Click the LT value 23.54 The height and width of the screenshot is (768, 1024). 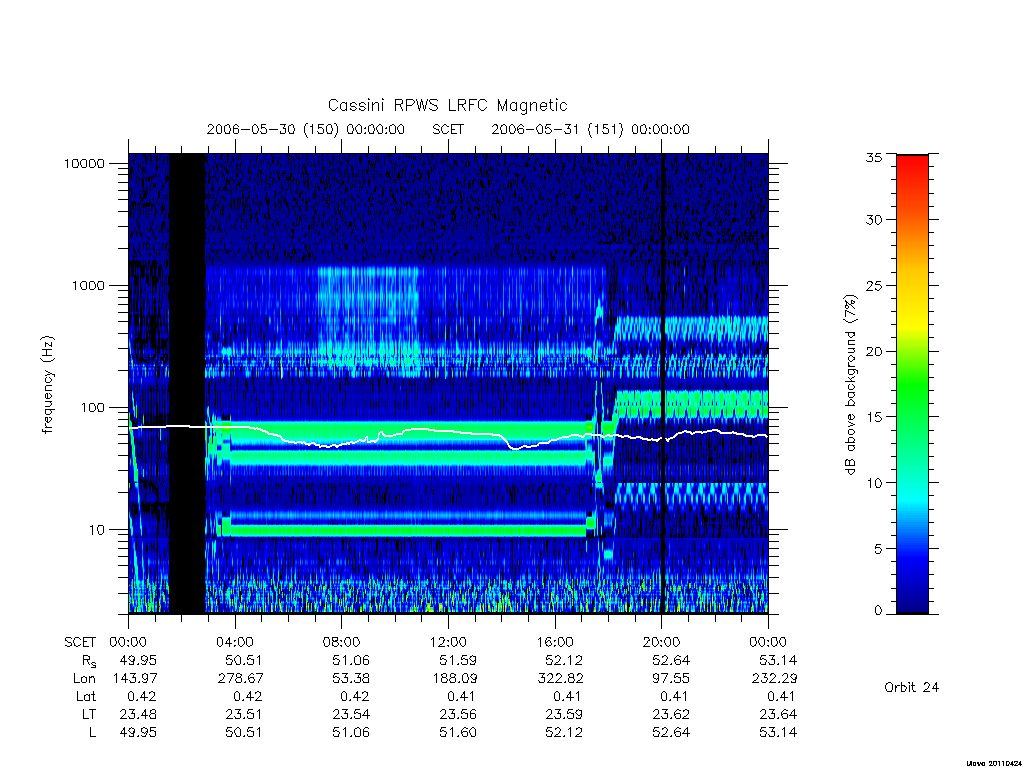[x=351, y=714]
